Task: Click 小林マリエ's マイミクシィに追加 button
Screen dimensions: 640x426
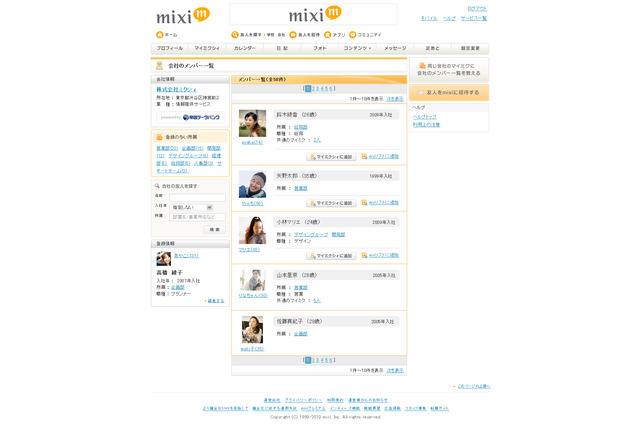Action: tap(331, 255)
